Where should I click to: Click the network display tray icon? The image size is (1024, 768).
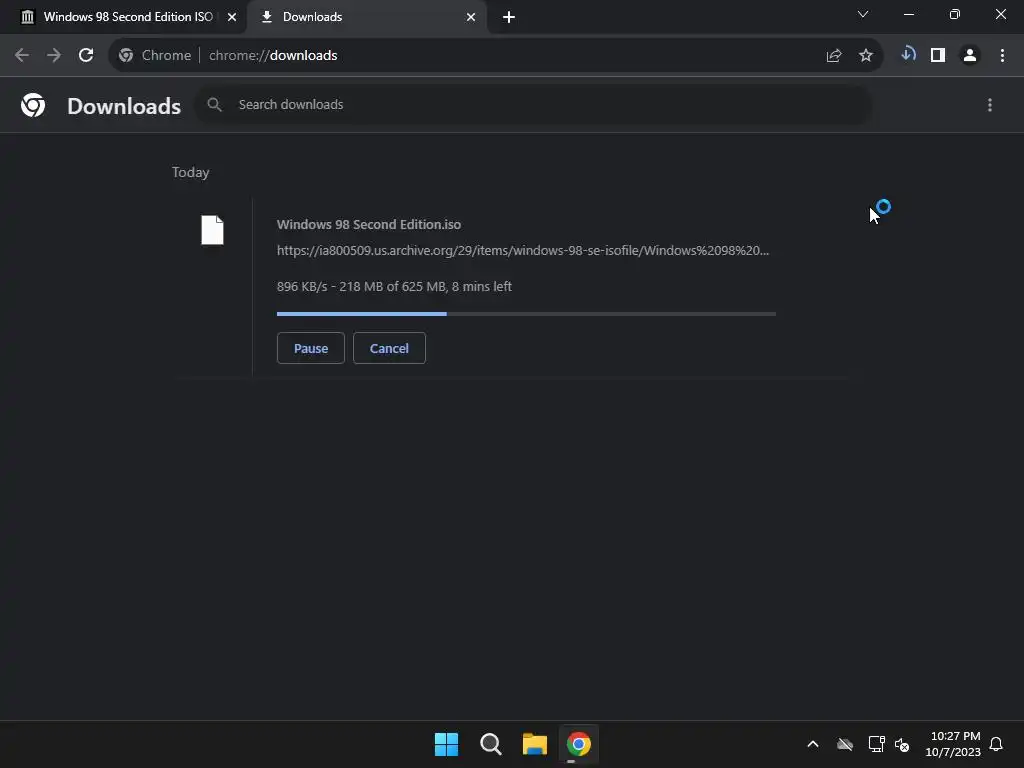876,744
